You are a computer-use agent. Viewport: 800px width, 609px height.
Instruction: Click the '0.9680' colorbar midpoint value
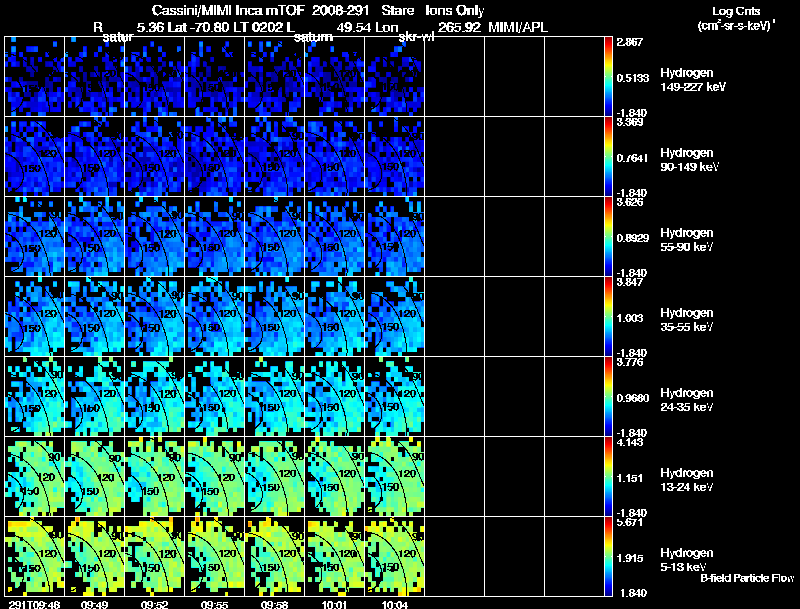point(633,398)
